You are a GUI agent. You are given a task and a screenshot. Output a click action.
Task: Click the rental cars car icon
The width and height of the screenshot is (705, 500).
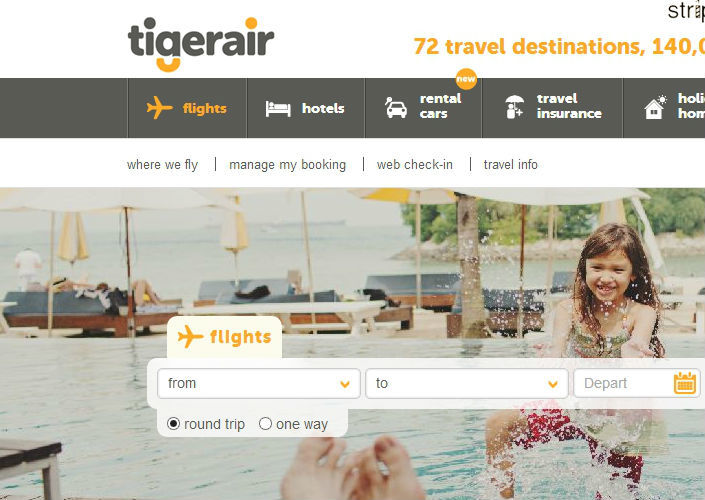coord(396,108)
